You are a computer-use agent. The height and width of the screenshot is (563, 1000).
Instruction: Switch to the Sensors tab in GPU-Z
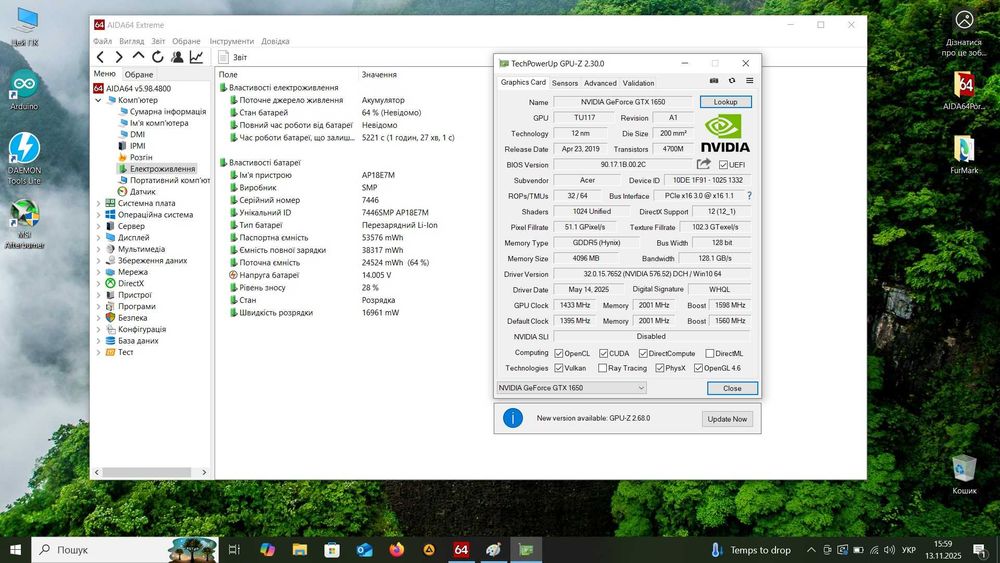(564, 83)
